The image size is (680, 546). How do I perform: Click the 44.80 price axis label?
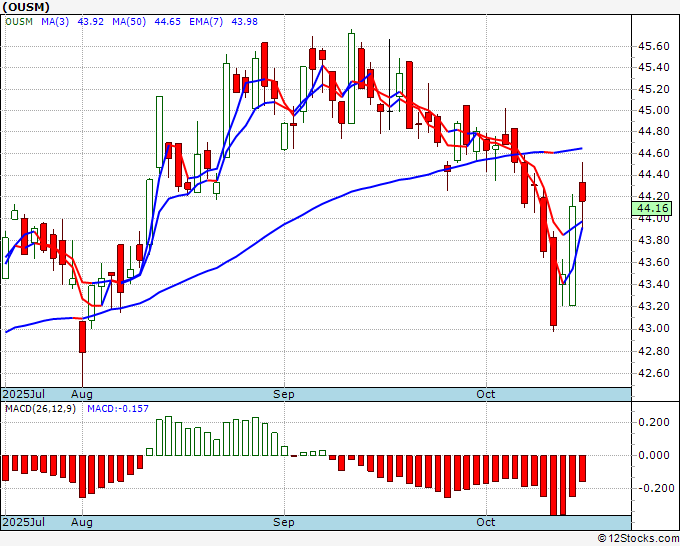click(x=653, y=131)
